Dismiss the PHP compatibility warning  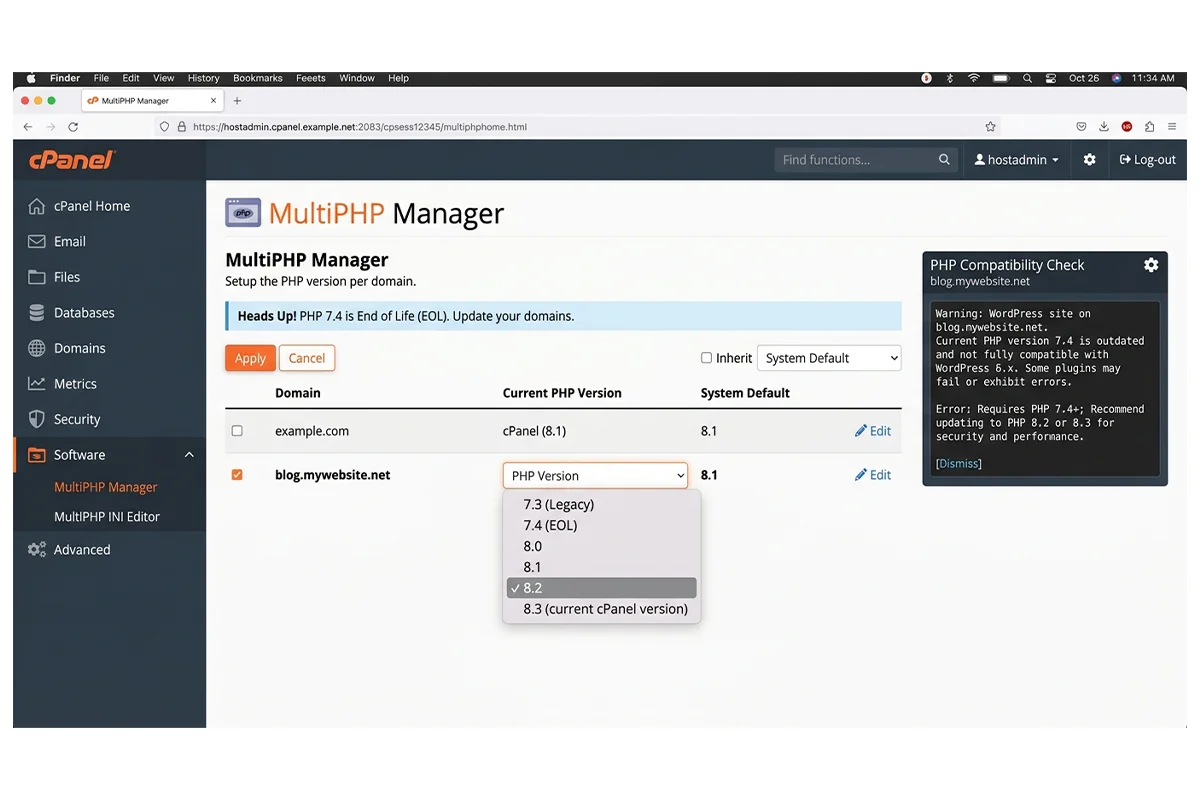[958, 464]
